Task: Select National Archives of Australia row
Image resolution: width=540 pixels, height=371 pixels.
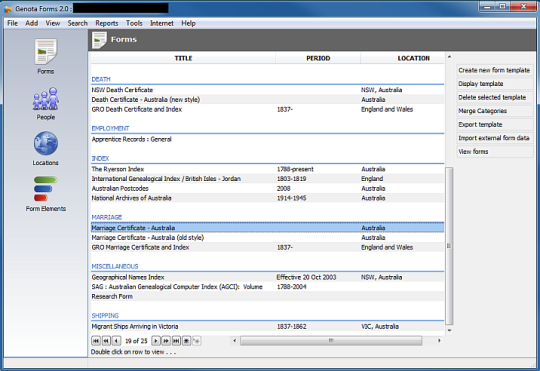Action: pyautogui.click(x=267, y=198)
